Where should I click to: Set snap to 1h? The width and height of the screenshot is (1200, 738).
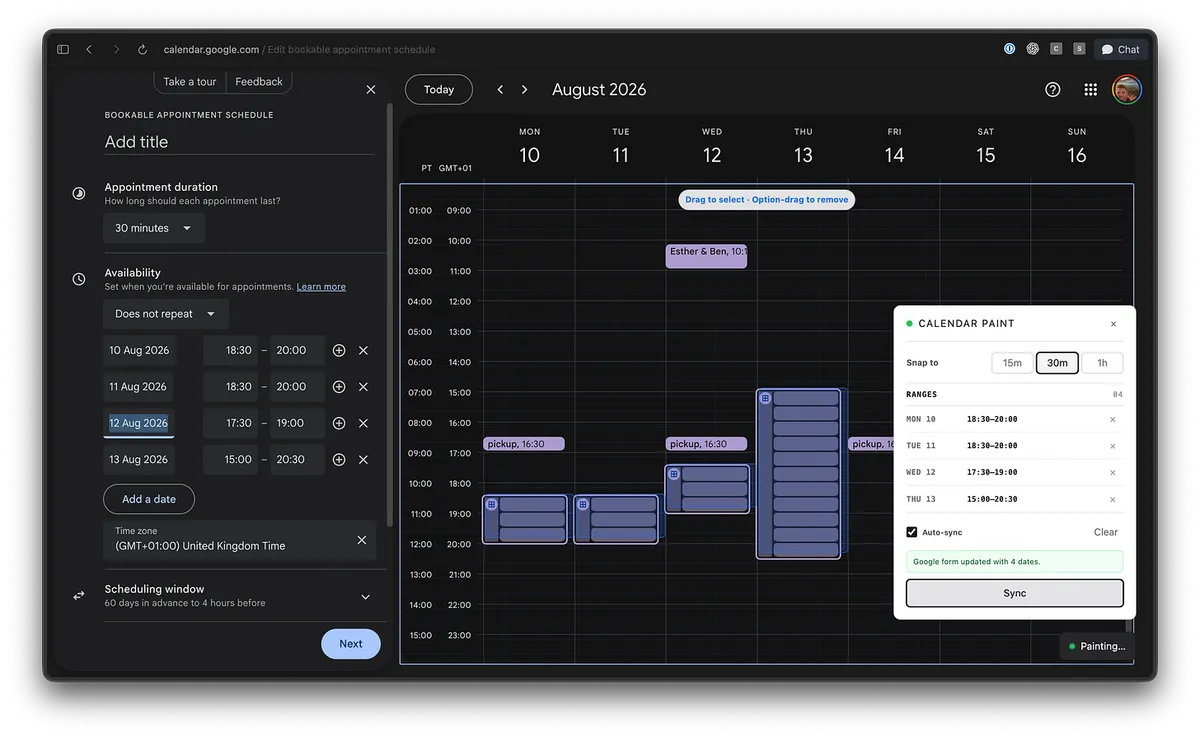(x=1102, y=363)
